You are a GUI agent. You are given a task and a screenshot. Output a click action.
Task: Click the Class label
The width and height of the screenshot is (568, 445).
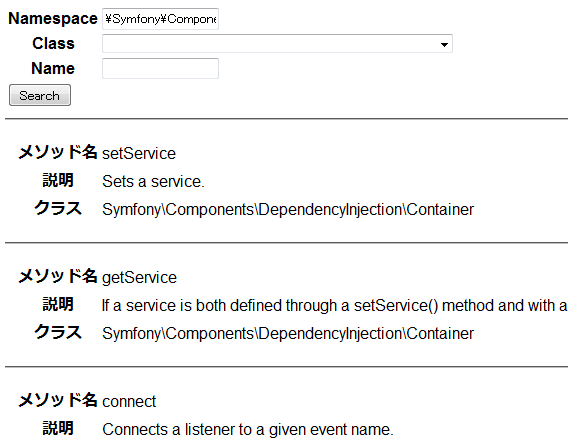53,43
